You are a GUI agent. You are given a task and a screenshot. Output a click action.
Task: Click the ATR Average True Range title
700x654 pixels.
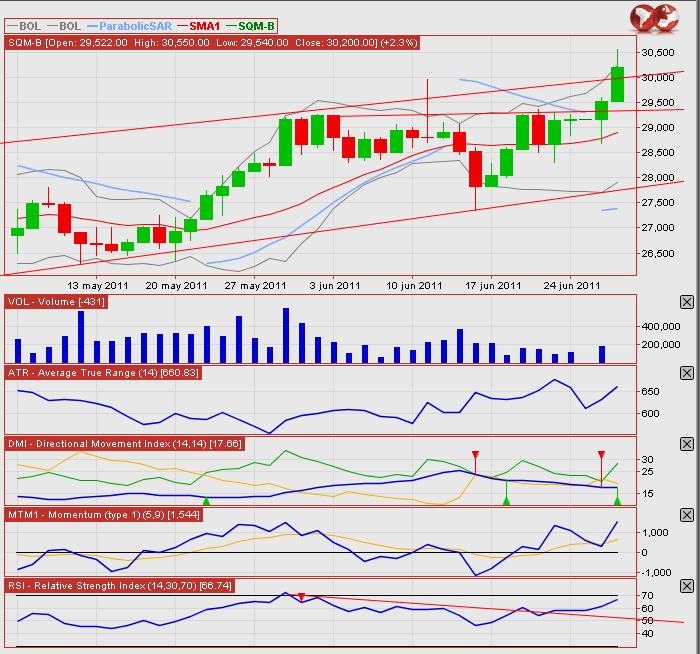103,373
